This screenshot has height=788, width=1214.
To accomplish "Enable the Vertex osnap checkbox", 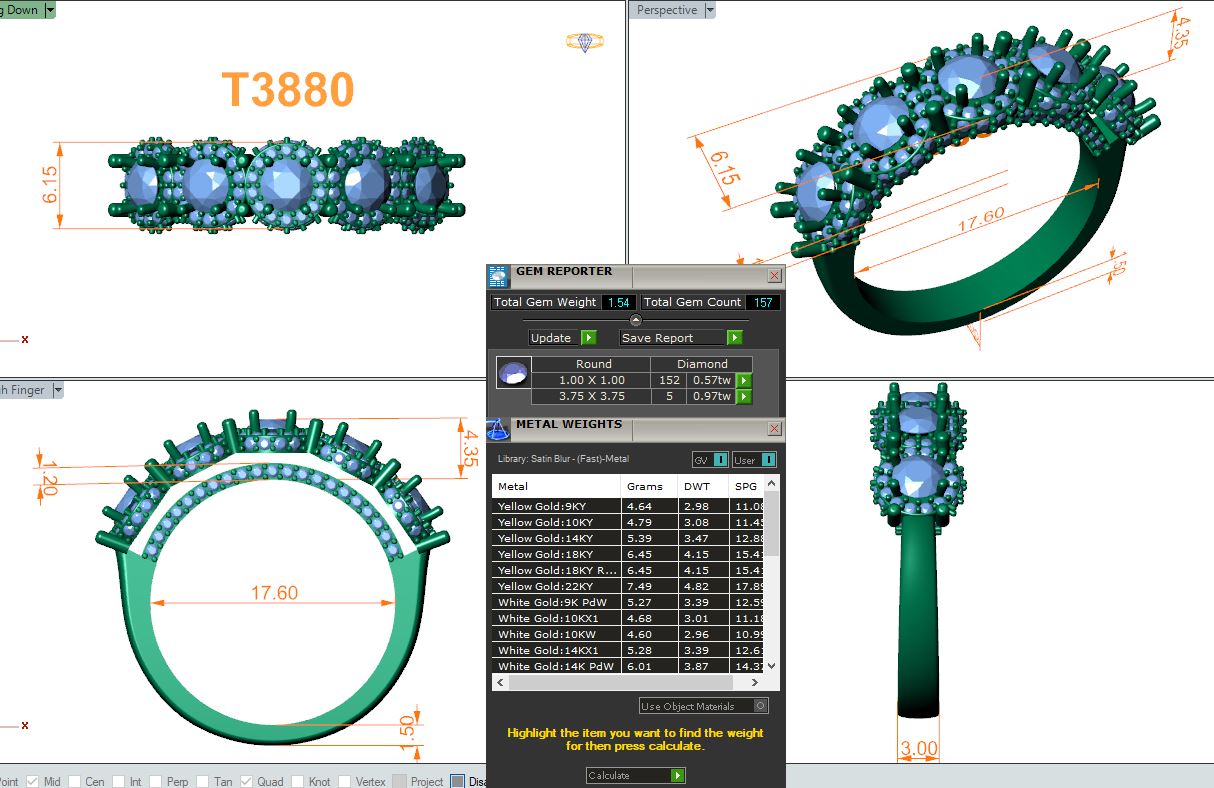I will (345, 782).
